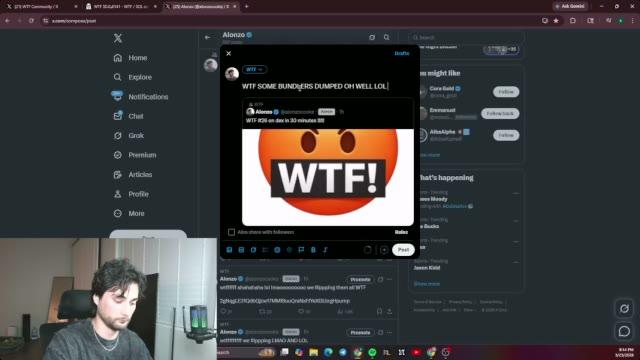Add another post to thread

pyautogui.click(x=384, y=250)
